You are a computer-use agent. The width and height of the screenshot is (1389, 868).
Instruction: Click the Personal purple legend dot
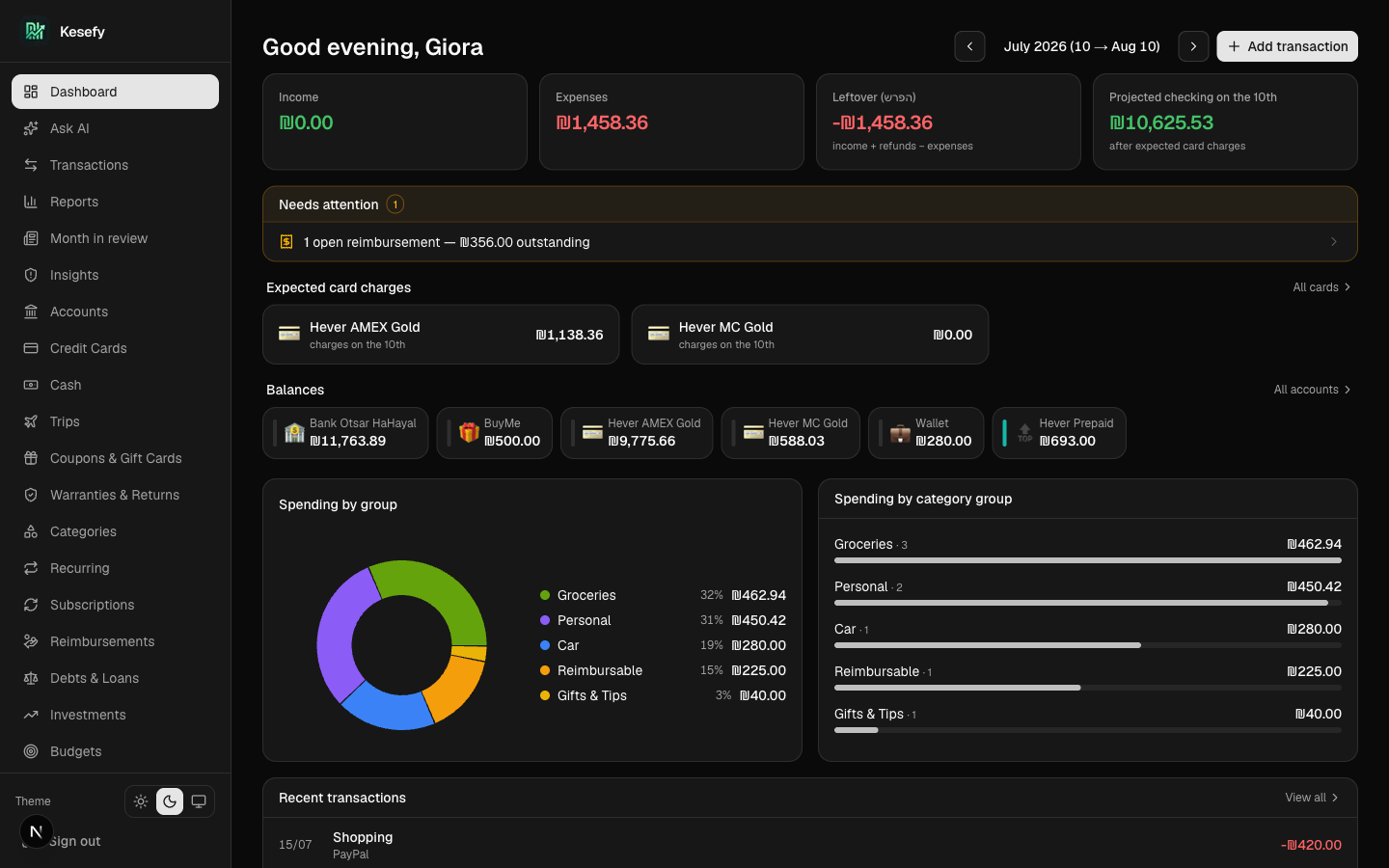tap(545, 620)
